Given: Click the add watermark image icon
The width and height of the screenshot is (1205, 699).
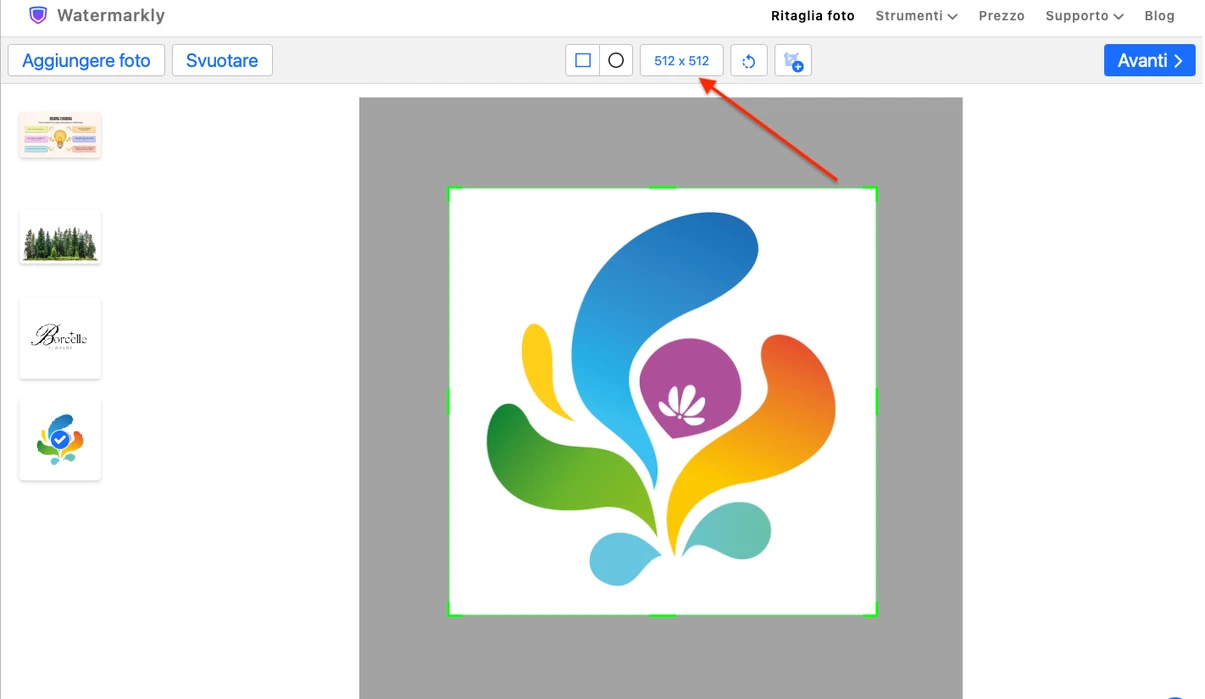Looking at the screenshot, I should point(793,61).
